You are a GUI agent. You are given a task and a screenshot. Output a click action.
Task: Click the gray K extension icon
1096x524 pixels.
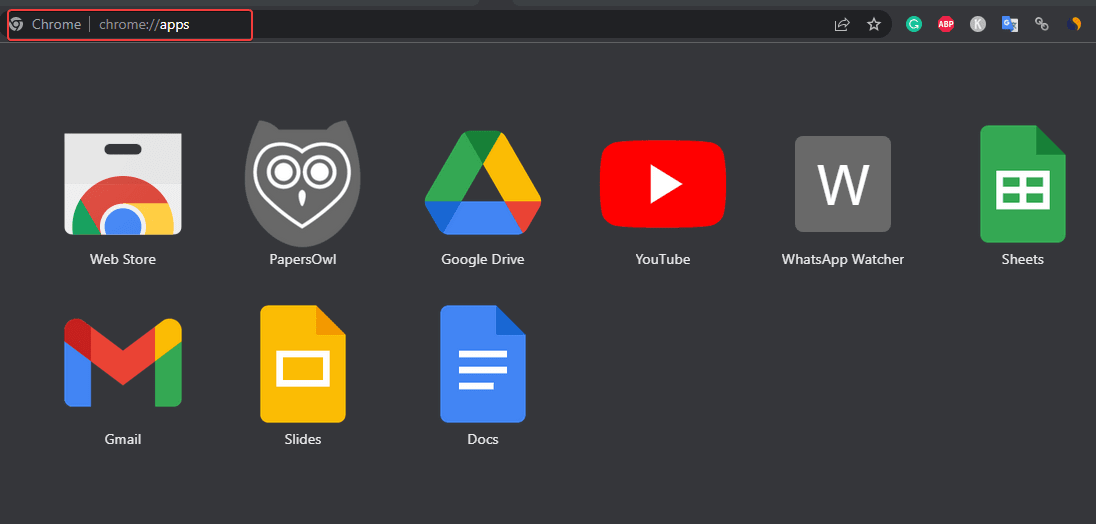pyautogui.click(x=978, y=24)
